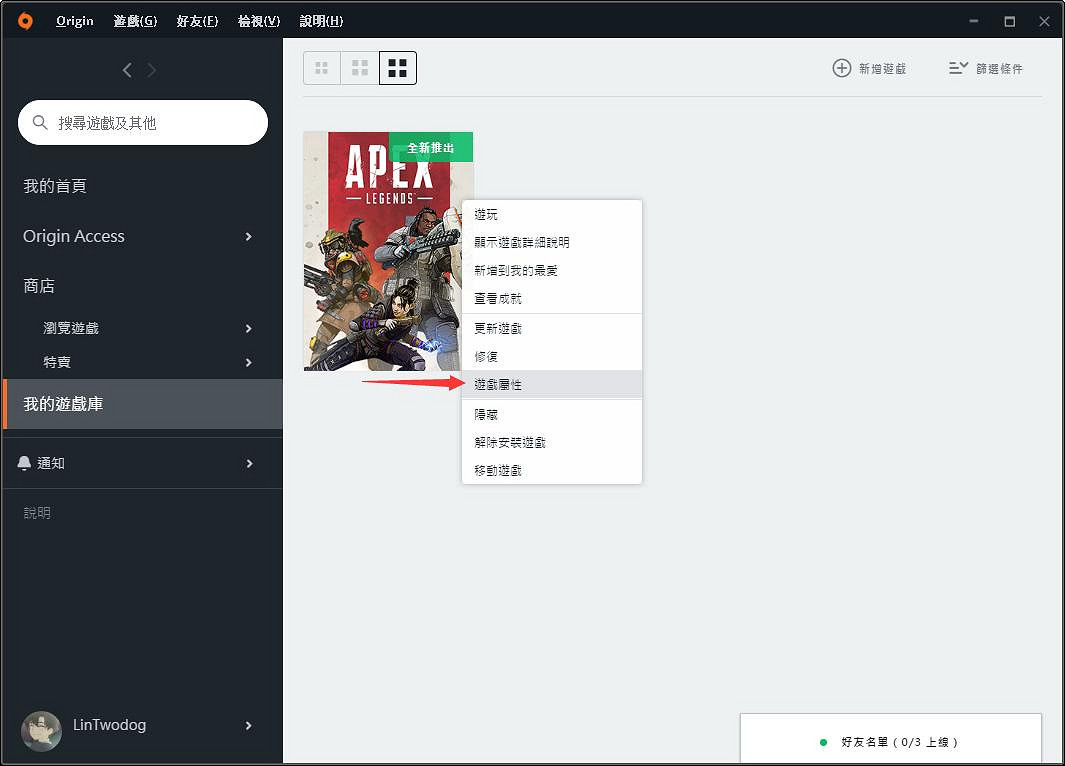This screenshot has width=1065, height=766.
Task: Select the search magnifier icon
Action: pyautogui.click(x=39, y=122)
